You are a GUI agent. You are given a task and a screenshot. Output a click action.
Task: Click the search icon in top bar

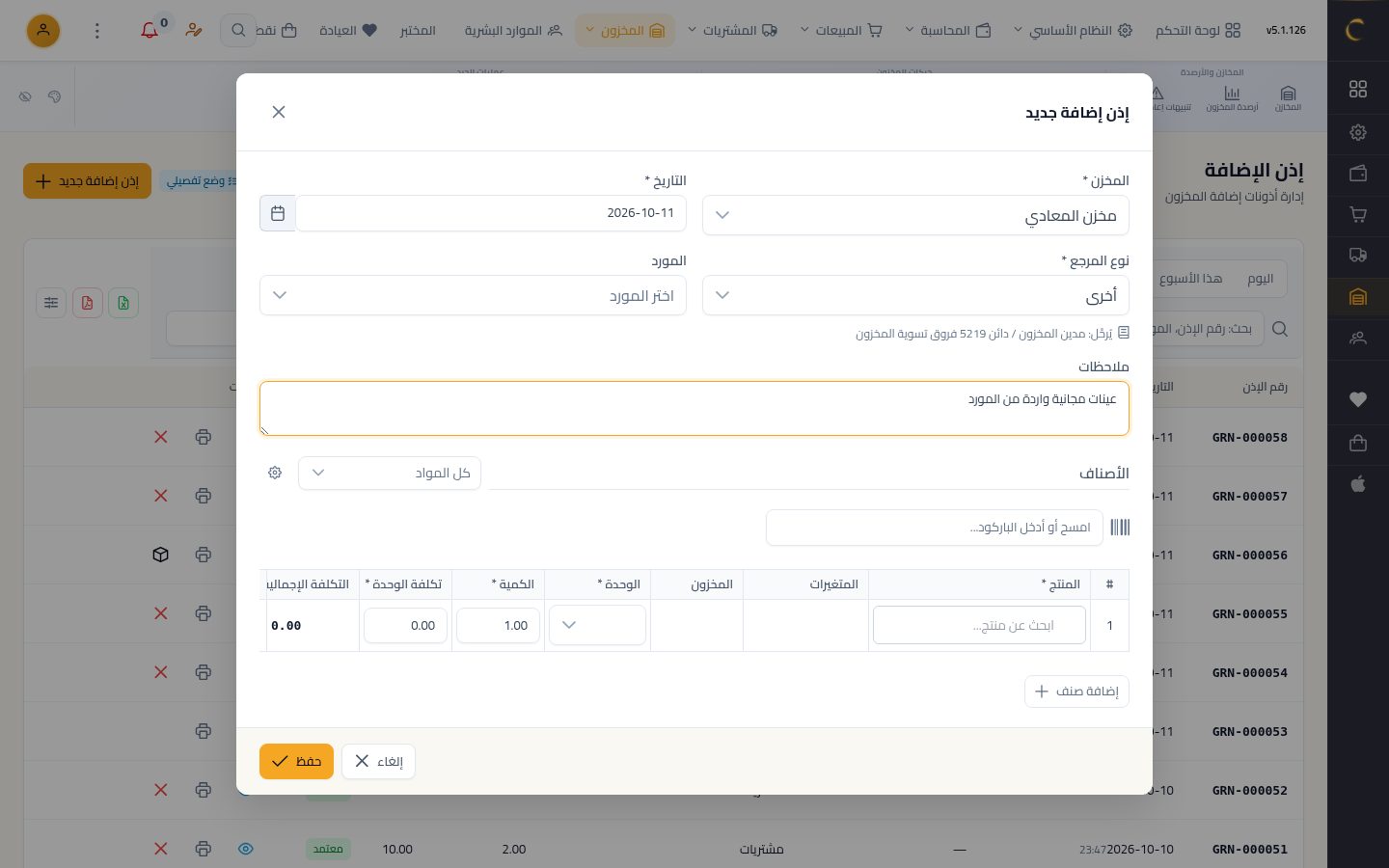pos(238,31)
